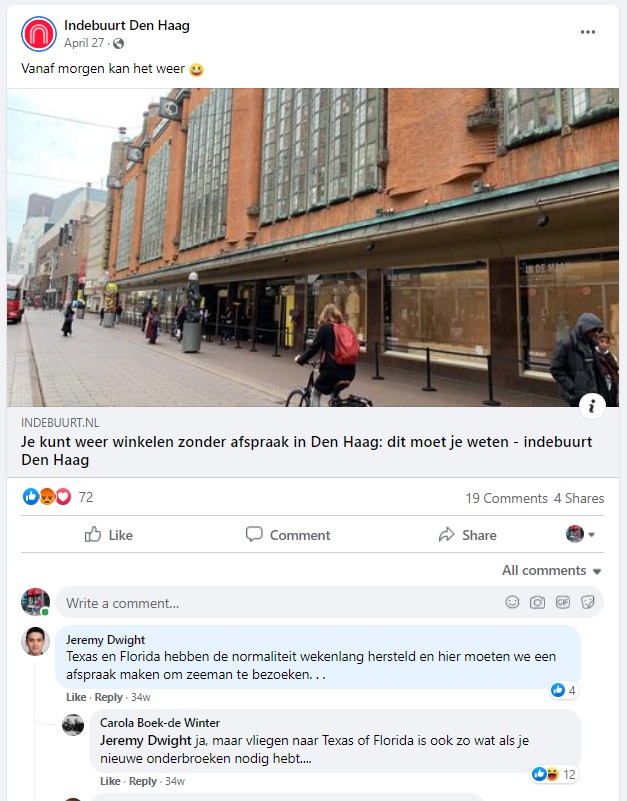Expand the All comments sorting dropdown
The width and height of the screenshot is (627, 801).
(x=551, y=570)
